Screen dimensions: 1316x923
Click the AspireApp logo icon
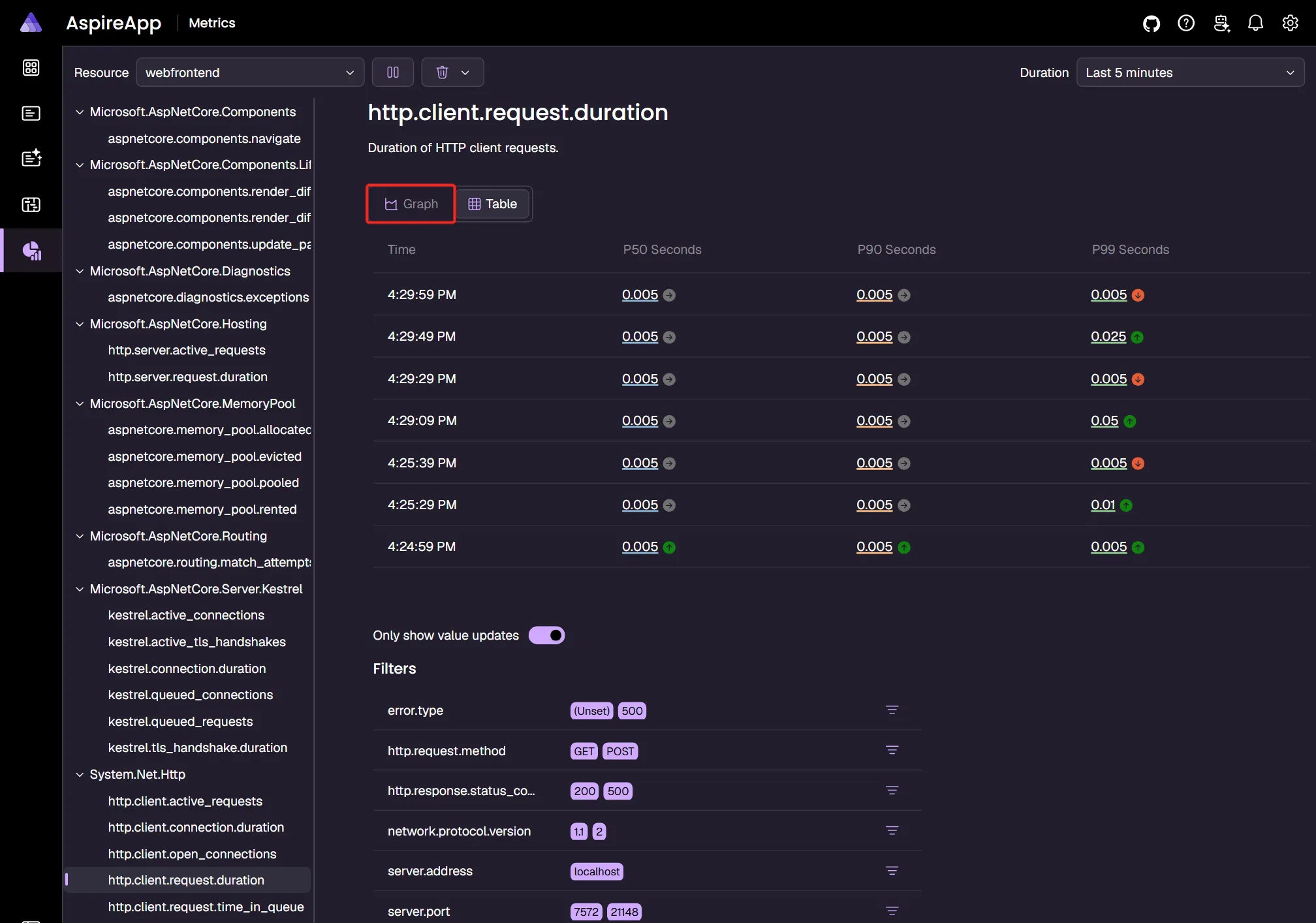31,23
